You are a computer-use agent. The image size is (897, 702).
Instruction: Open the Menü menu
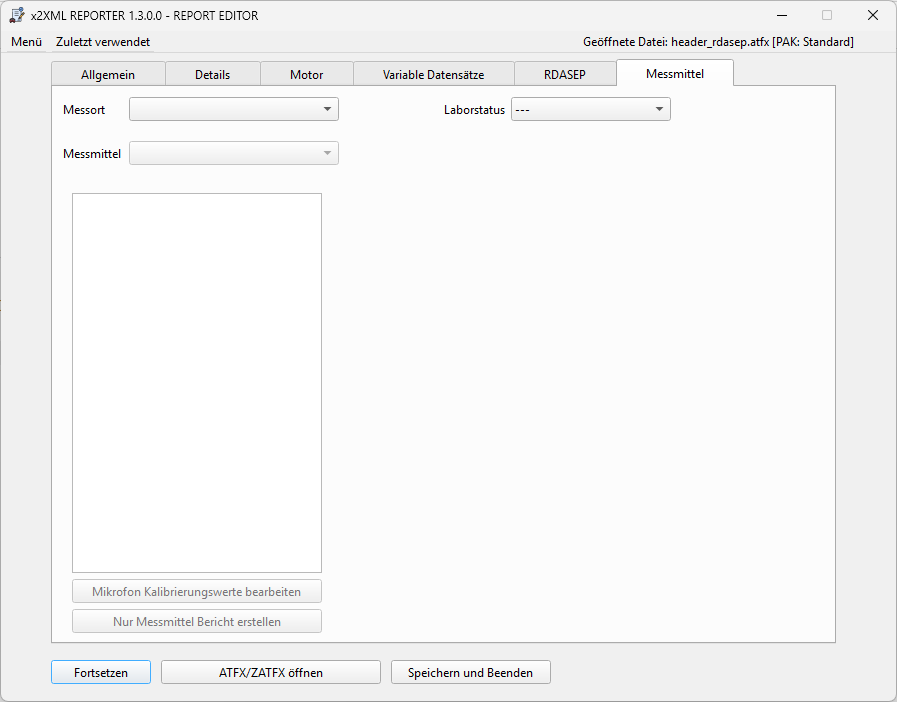coord(26,42)
